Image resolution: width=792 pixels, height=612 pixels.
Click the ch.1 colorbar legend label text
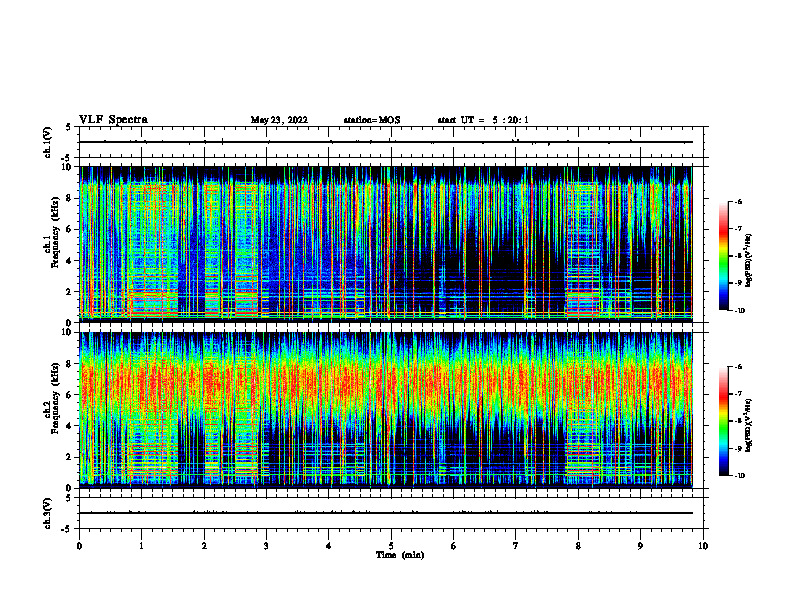(x=748, y=260)
